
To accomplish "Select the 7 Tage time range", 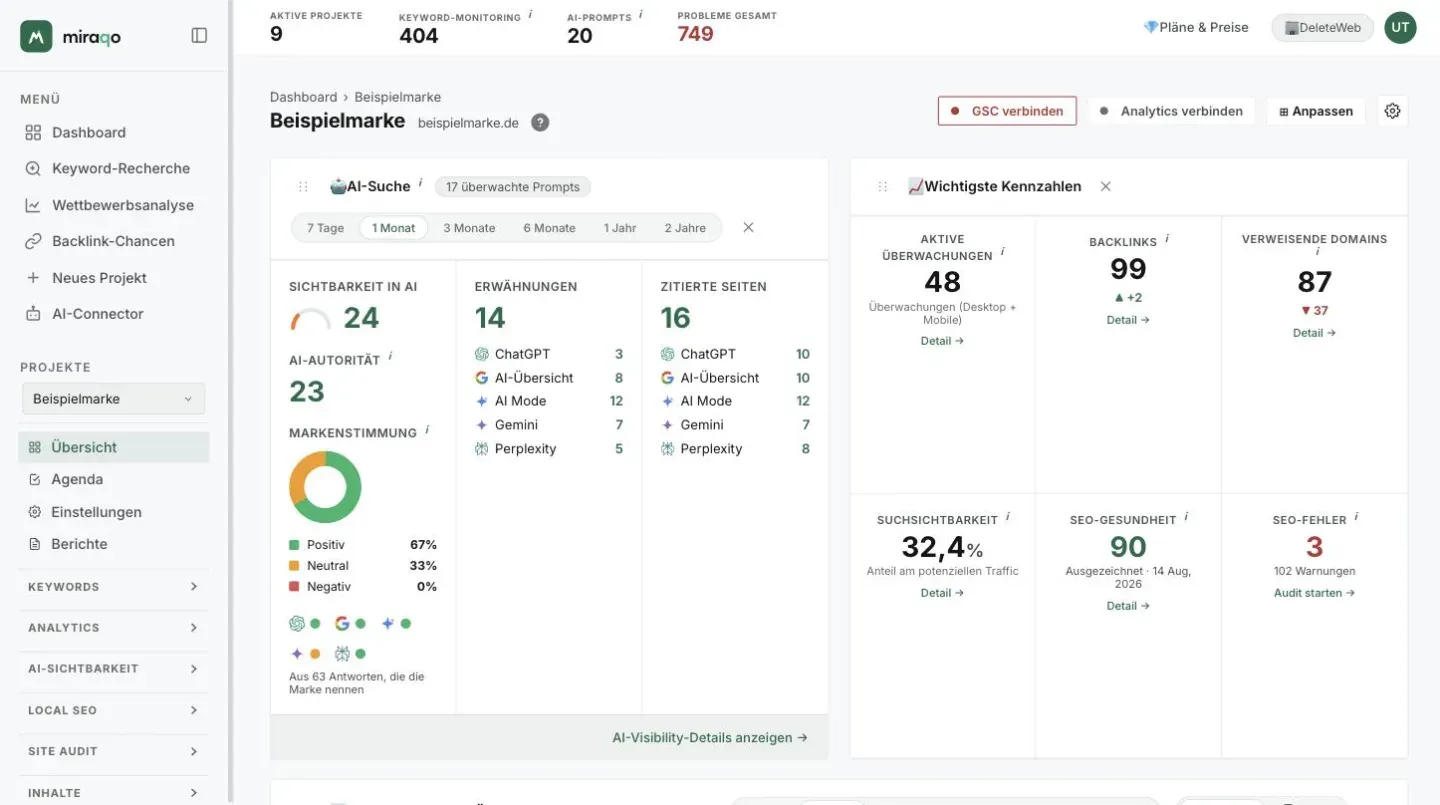I will [x=325, y=228].
